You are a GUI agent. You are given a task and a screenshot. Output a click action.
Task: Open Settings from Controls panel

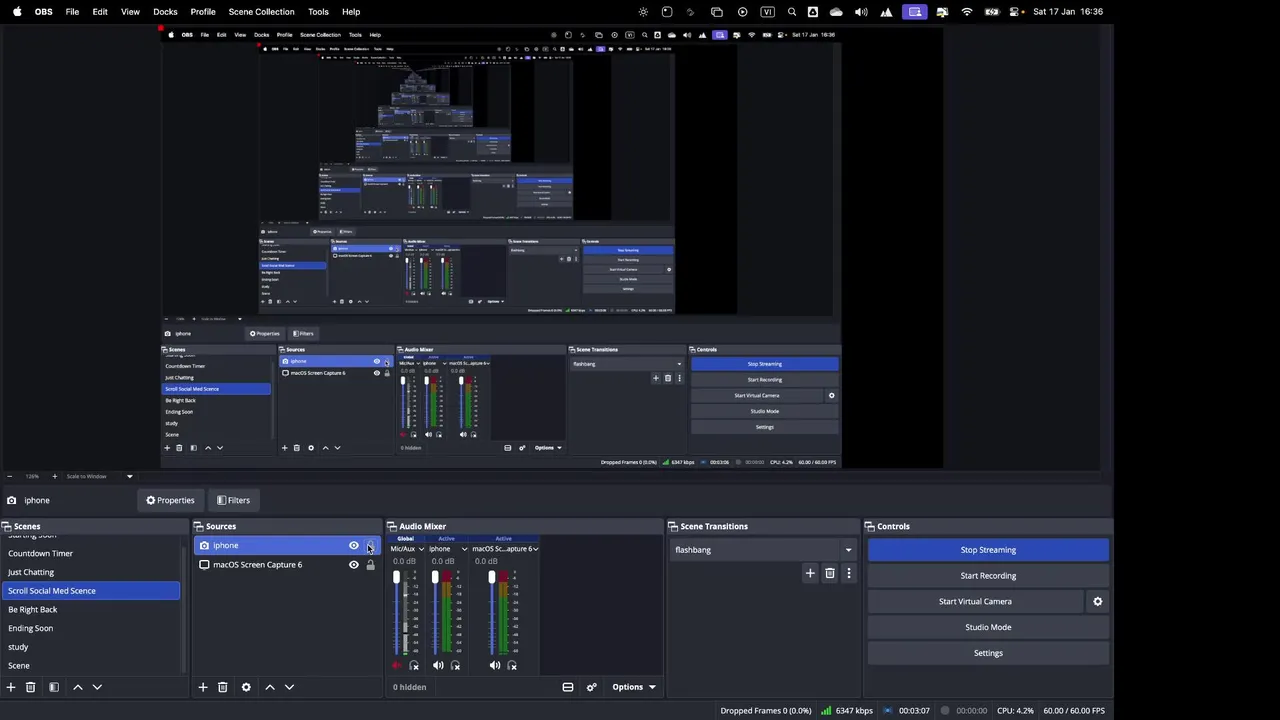click(x=988, y=653)
